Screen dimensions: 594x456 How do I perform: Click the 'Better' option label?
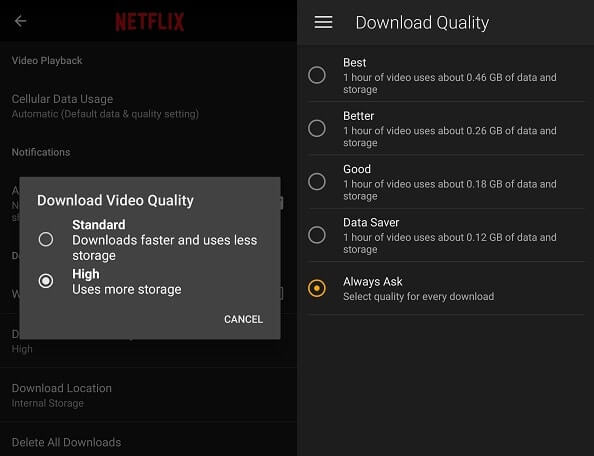coord(358,116)
